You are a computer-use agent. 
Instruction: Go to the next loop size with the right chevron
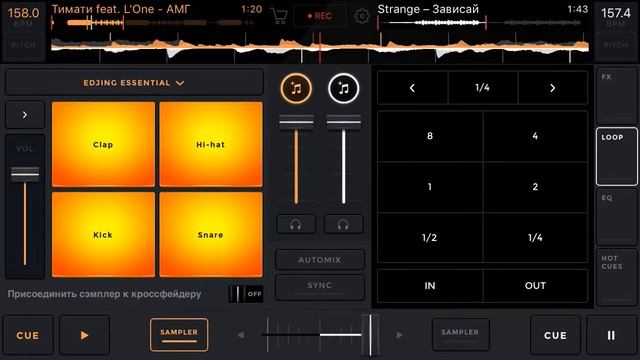click(553, 88)
